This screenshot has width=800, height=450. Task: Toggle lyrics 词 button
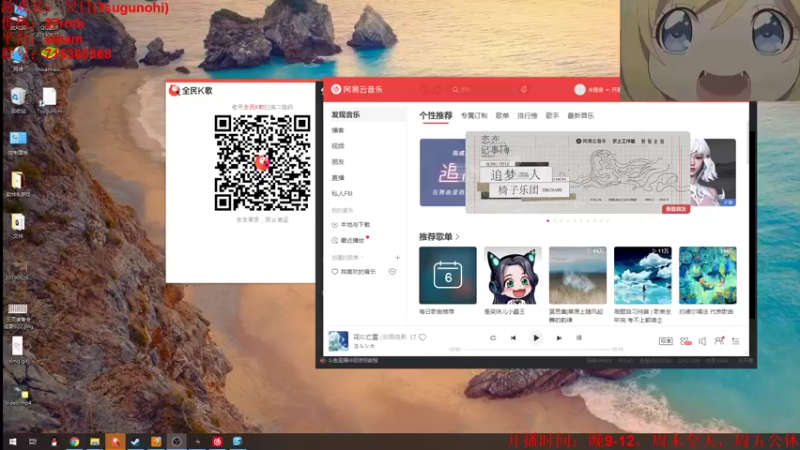(579, 338)
